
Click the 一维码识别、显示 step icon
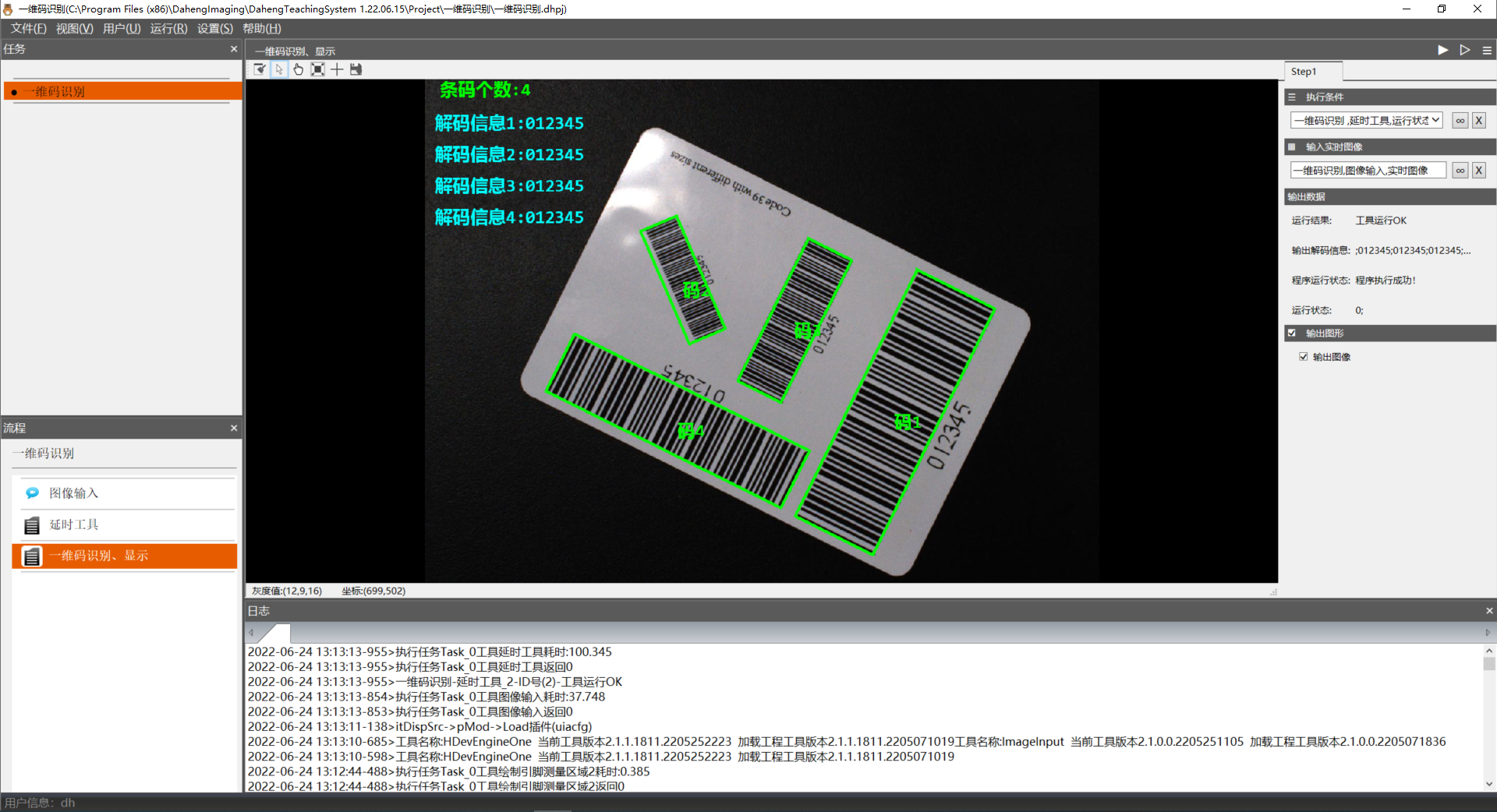click(32, 556)
